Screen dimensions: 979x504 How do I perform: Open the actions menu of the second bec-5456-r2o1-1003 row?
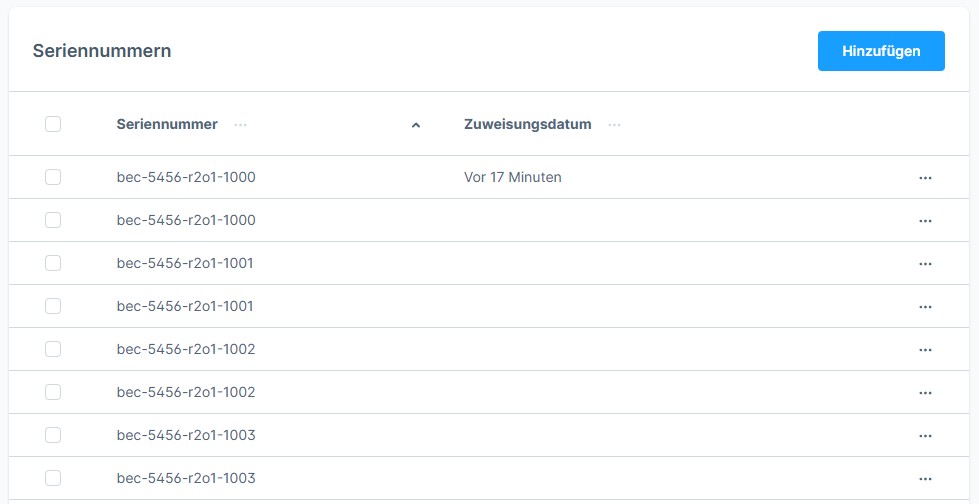(x=925, y=478)
